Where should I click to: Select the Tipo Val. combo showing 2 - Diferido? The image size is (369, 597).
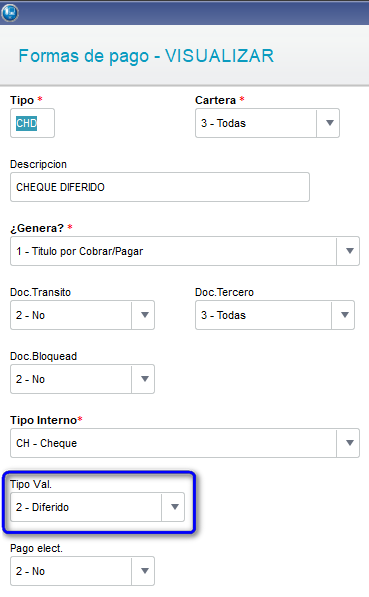tap(97, 507)
